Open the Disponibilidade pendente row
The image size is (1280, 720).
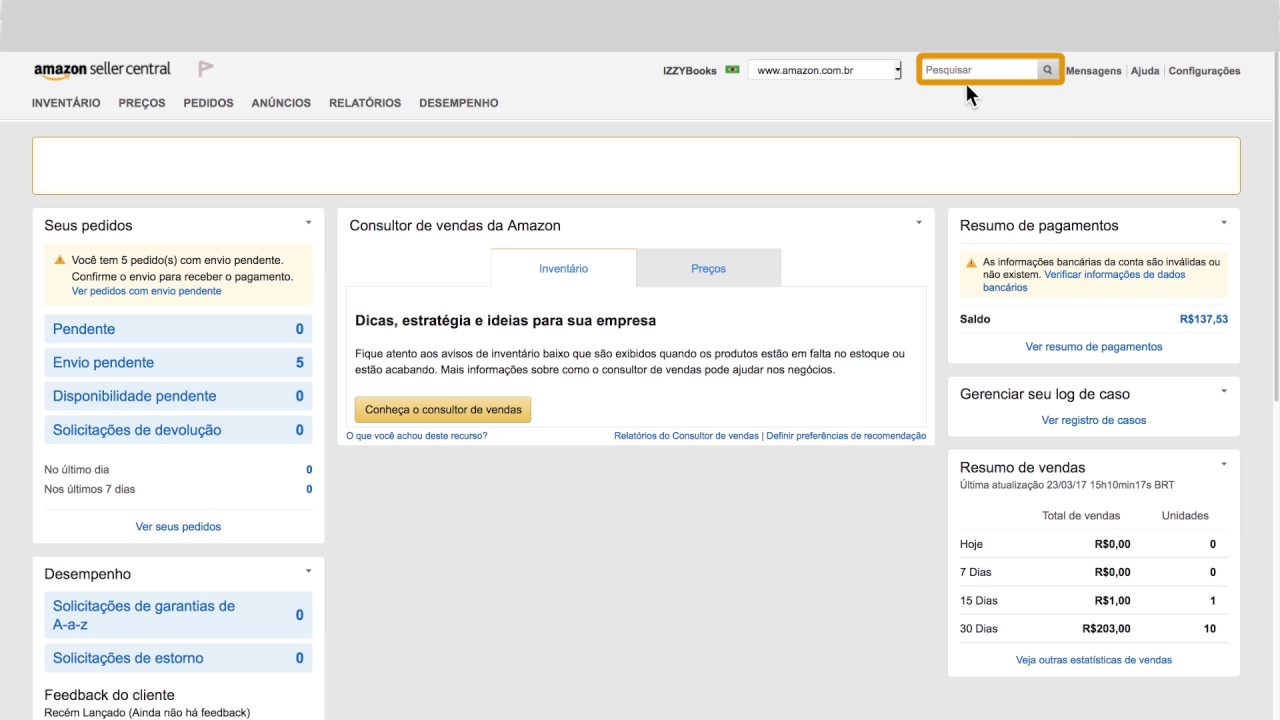tap(178, 396)
